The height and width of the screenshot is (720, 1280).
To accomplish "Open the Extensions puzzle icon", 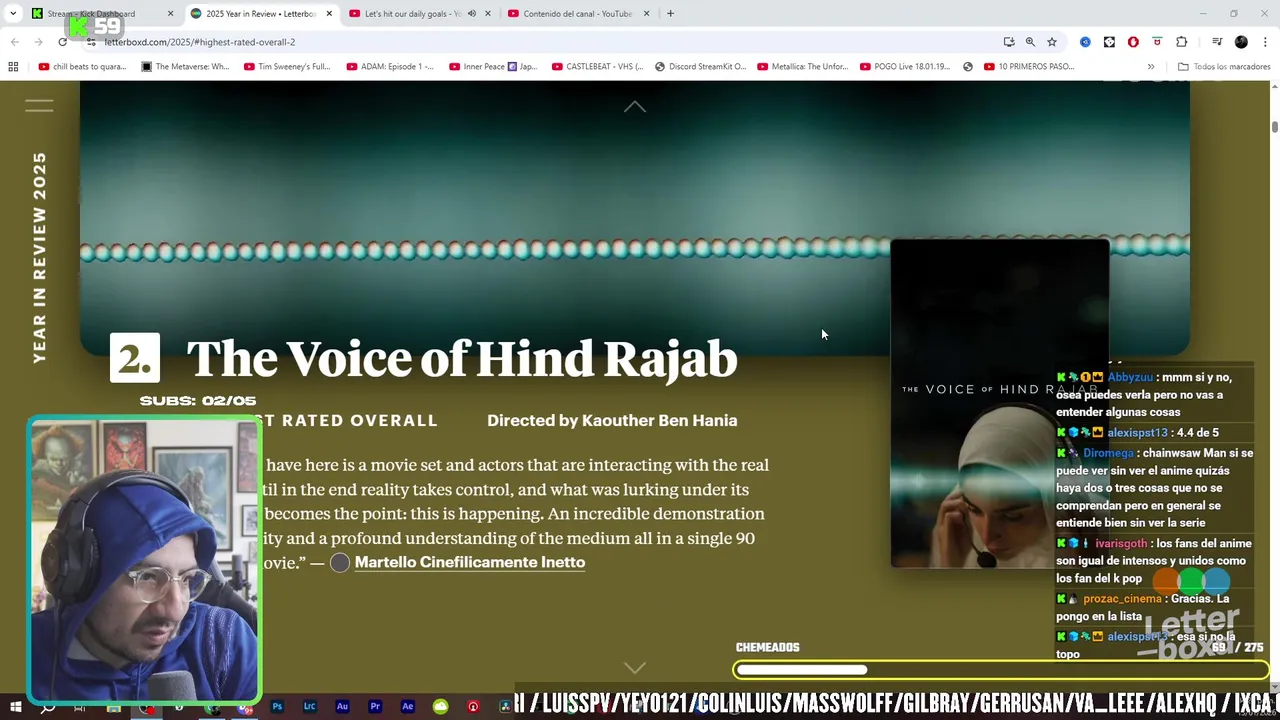I will (x=1182, y=42).
